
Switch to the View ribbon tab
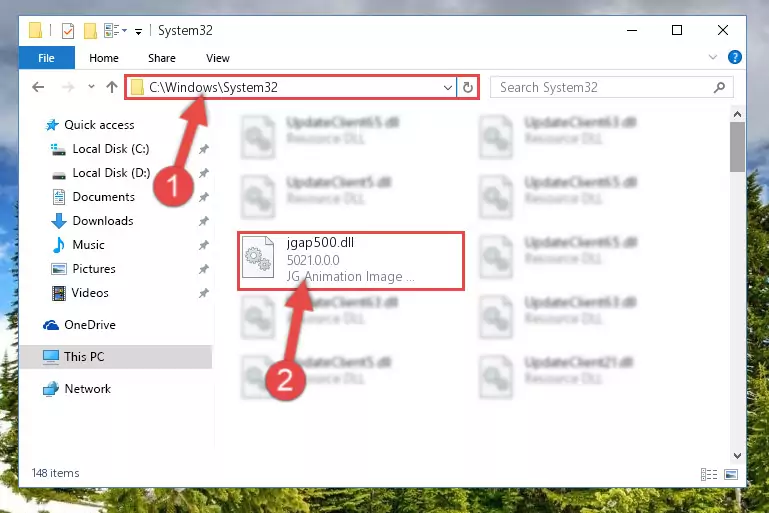coord(218,58)
